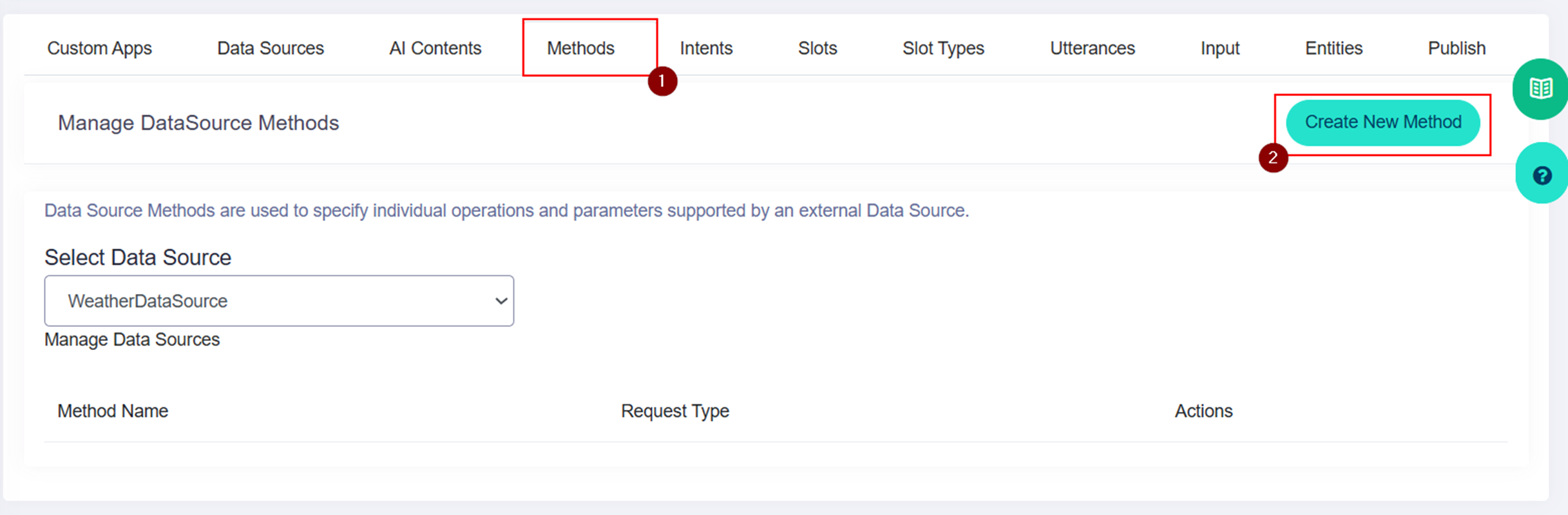
Task: Click the help question mark icon
Action: [1542, 175]
